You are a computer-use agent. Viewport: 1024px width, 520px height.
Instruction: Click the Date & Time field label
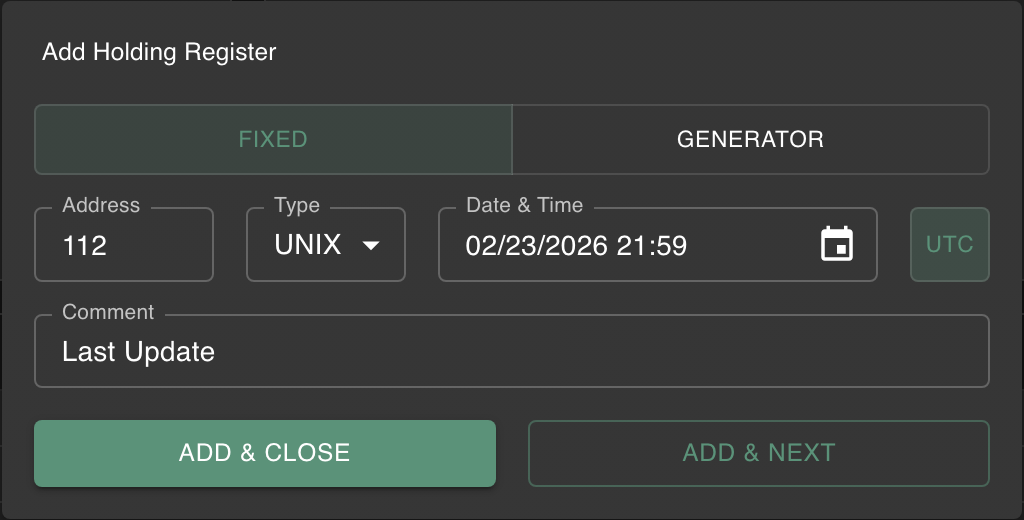(x=524, y=205)
